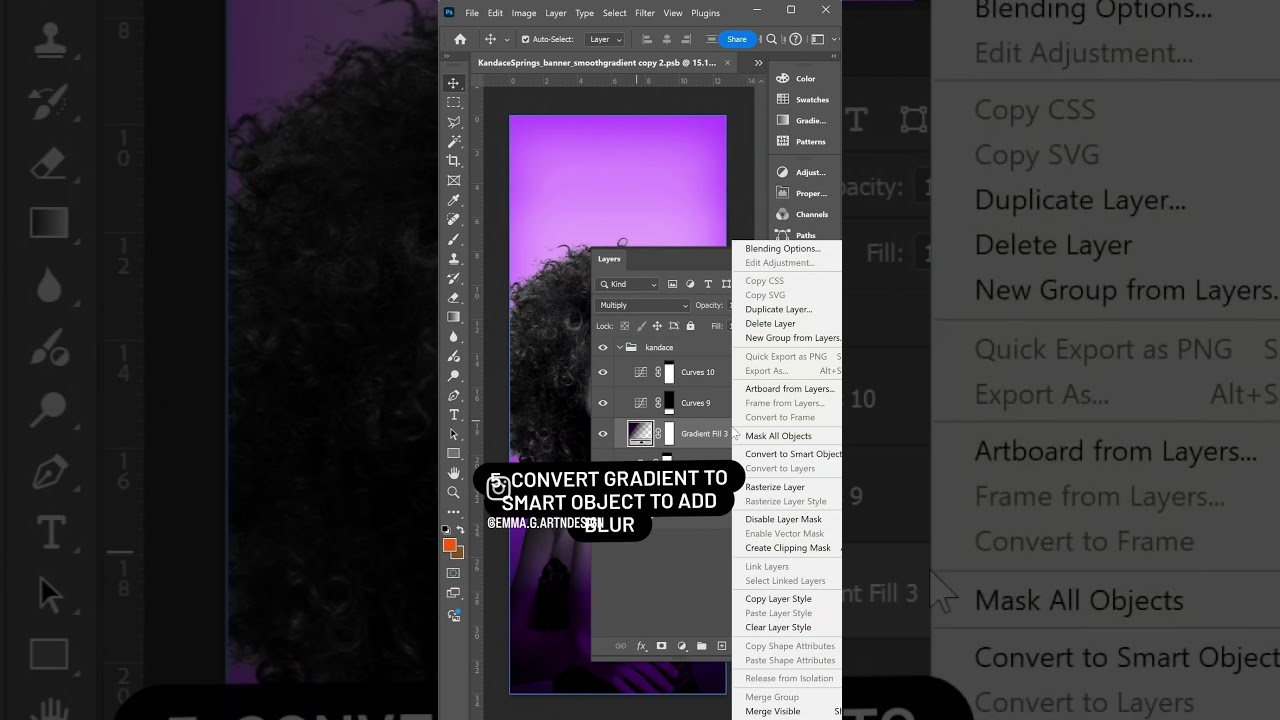Select the Magic Wand tool
The width and height of the screenshot is (1280, 720).
pos(454,142)
